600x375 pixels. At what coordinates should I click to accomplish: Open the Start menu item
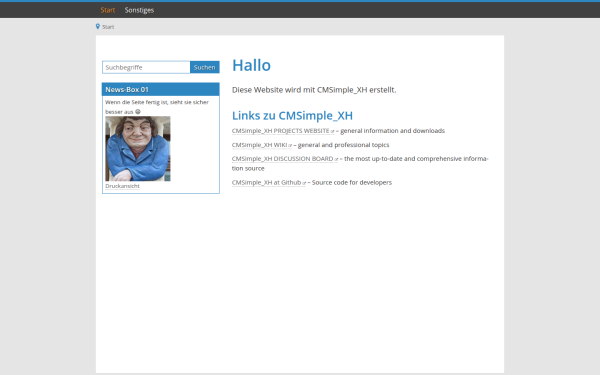click(x=108, y=10)
